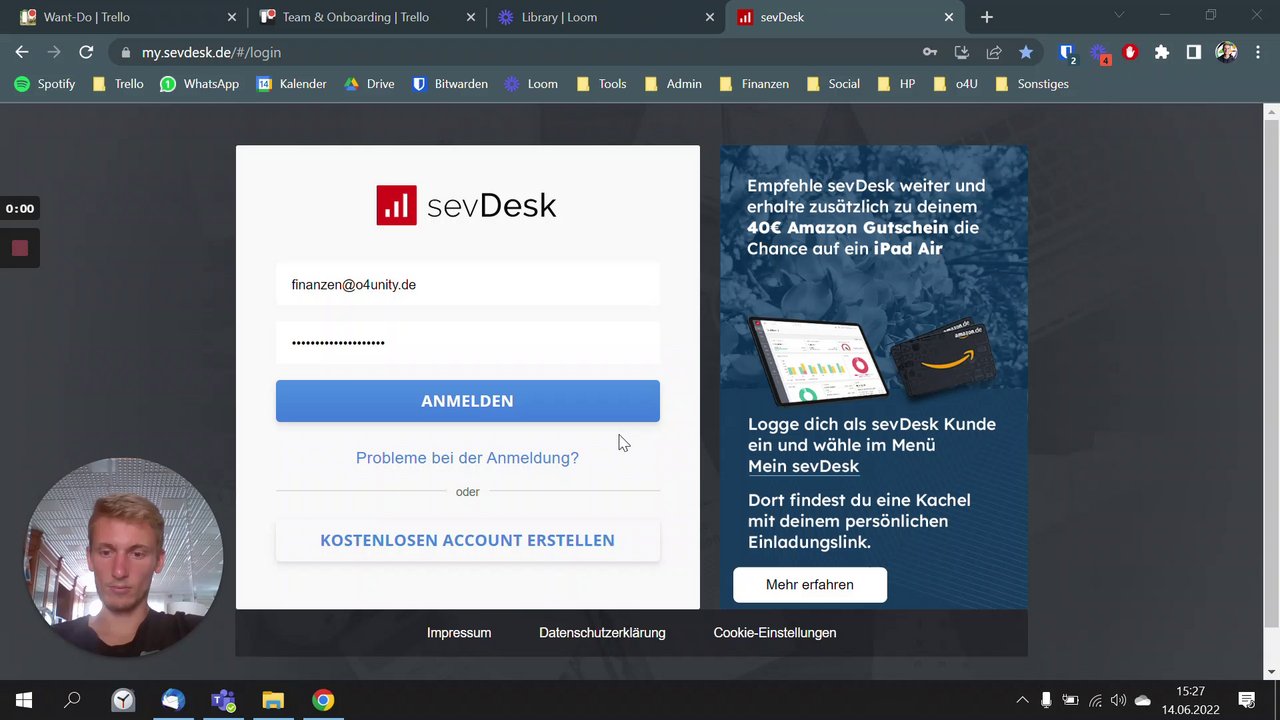Open the Bitwarden bookmark

[x=450, y=84]
